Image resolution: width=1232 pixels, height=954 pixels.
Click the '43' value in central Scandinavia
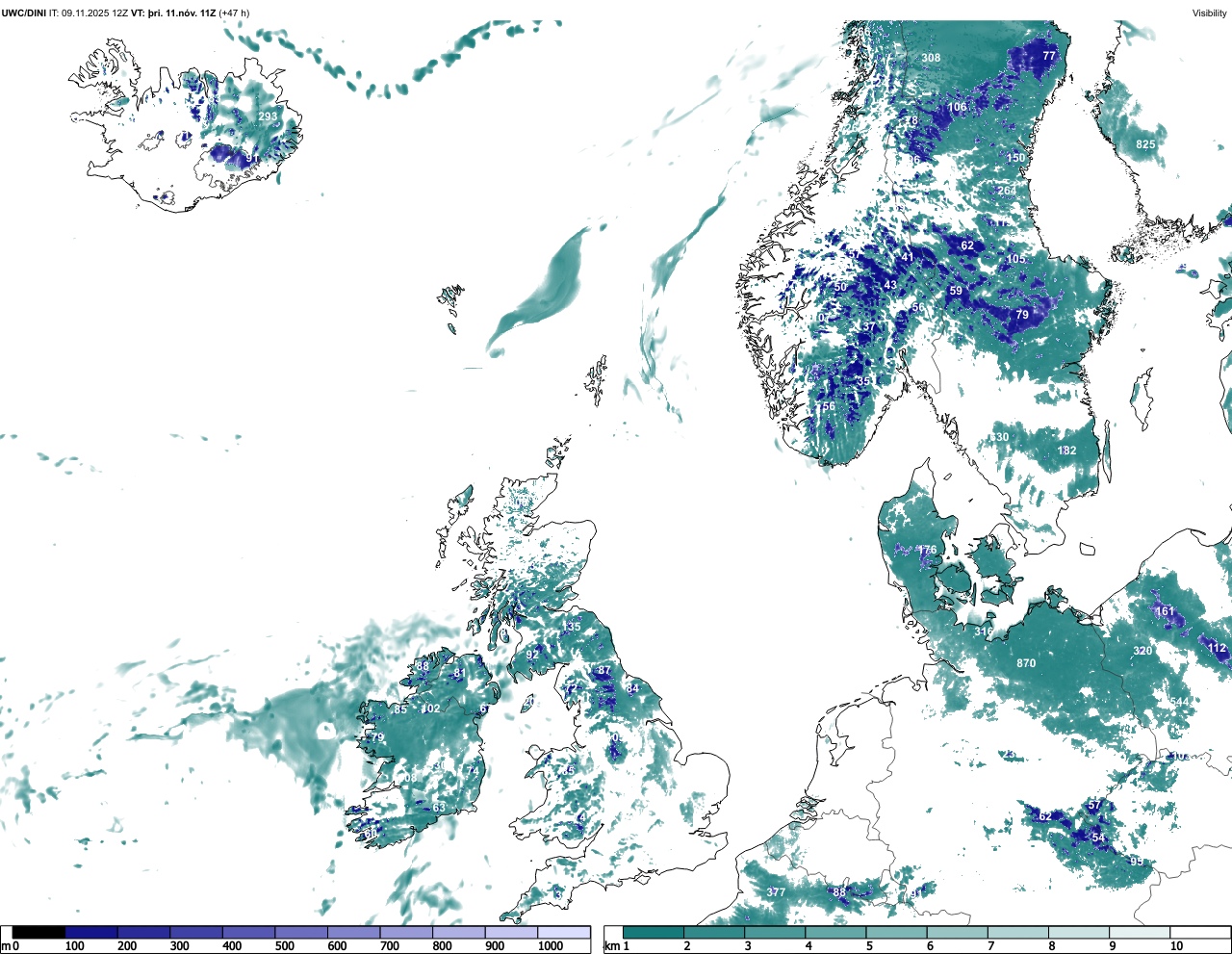(x=890, y=285)
